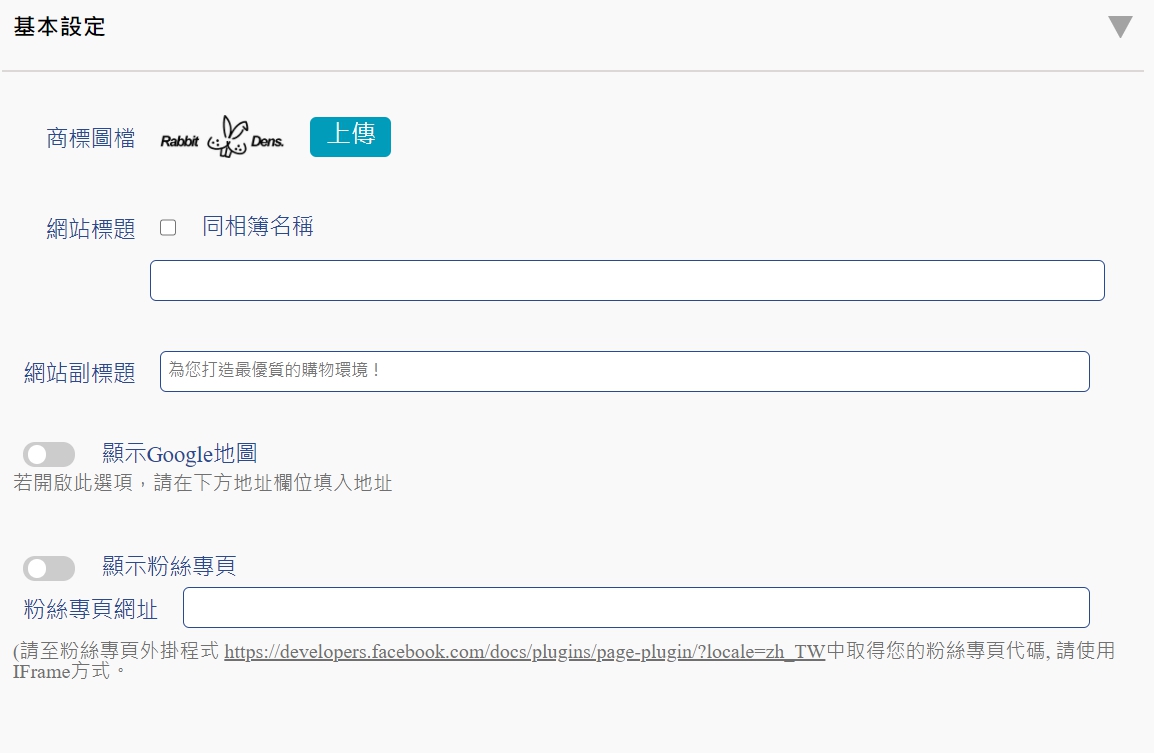Focus the 粉絲專頁網址 input field
The image size is (1154, 753).
pyautogui.click(x=636, y=607)
